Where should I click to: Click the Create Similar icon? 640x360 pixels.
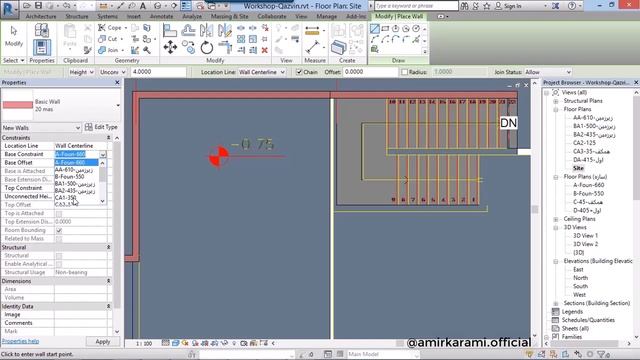click(338, 47)
